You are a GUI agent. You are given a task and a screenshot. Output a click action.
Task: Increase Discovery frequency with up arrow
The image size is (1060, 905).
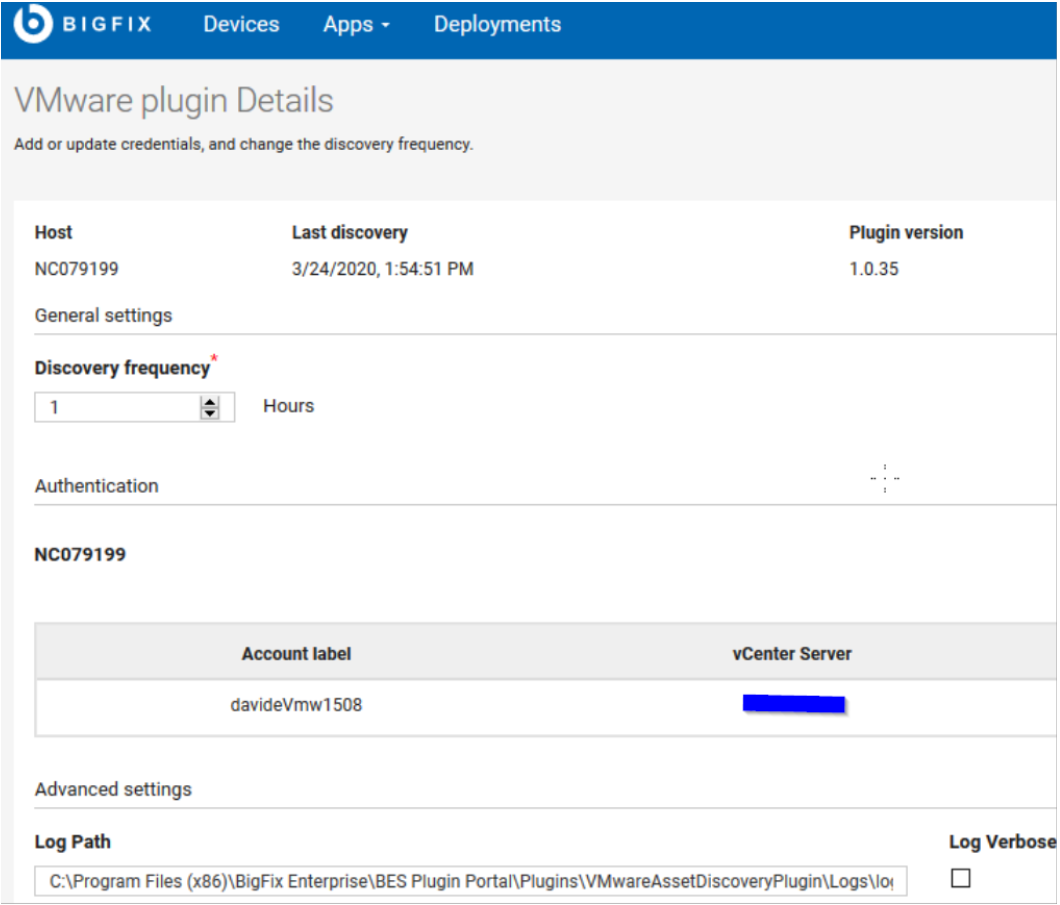tap(210, 401)
